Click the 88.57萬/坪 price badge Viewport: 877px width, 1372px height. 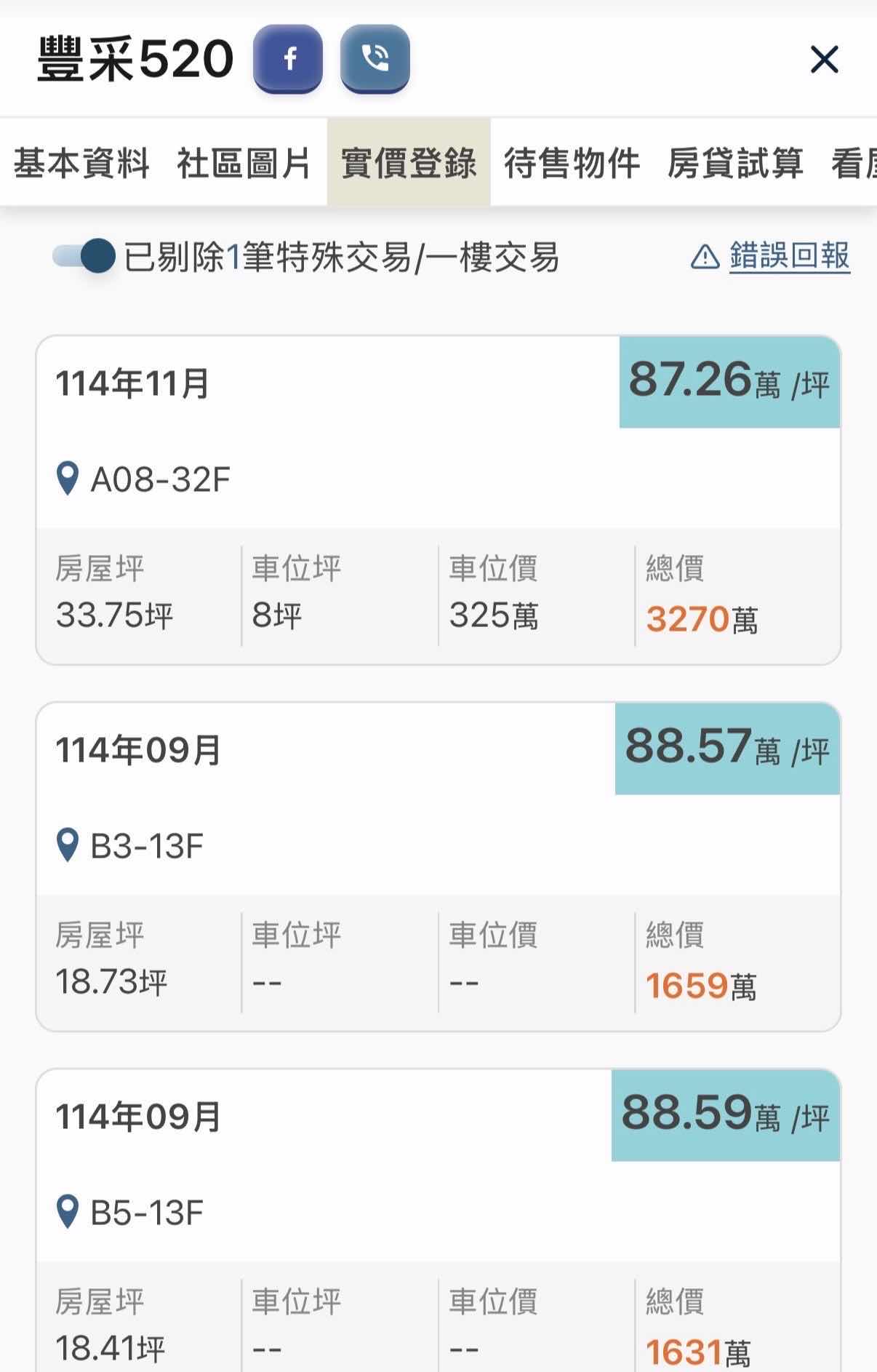click(x=727, y=749)
